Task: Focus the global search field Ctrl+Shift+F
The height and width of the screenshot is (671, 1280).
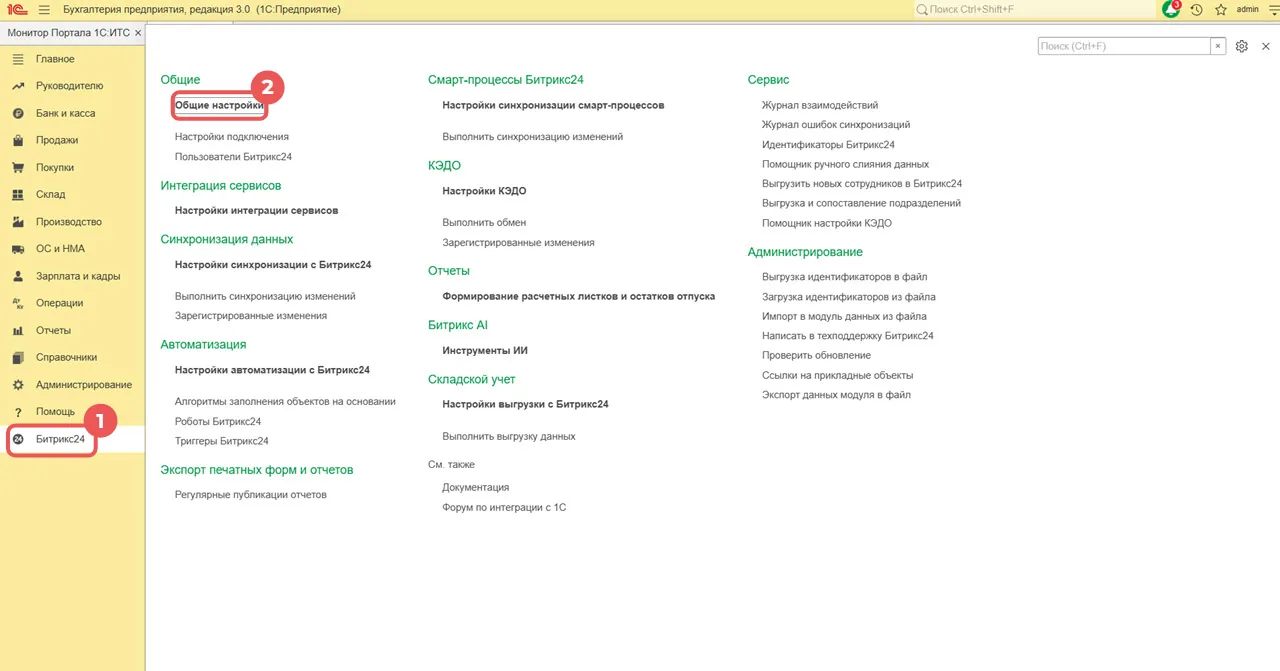Action: (1034, 9)
